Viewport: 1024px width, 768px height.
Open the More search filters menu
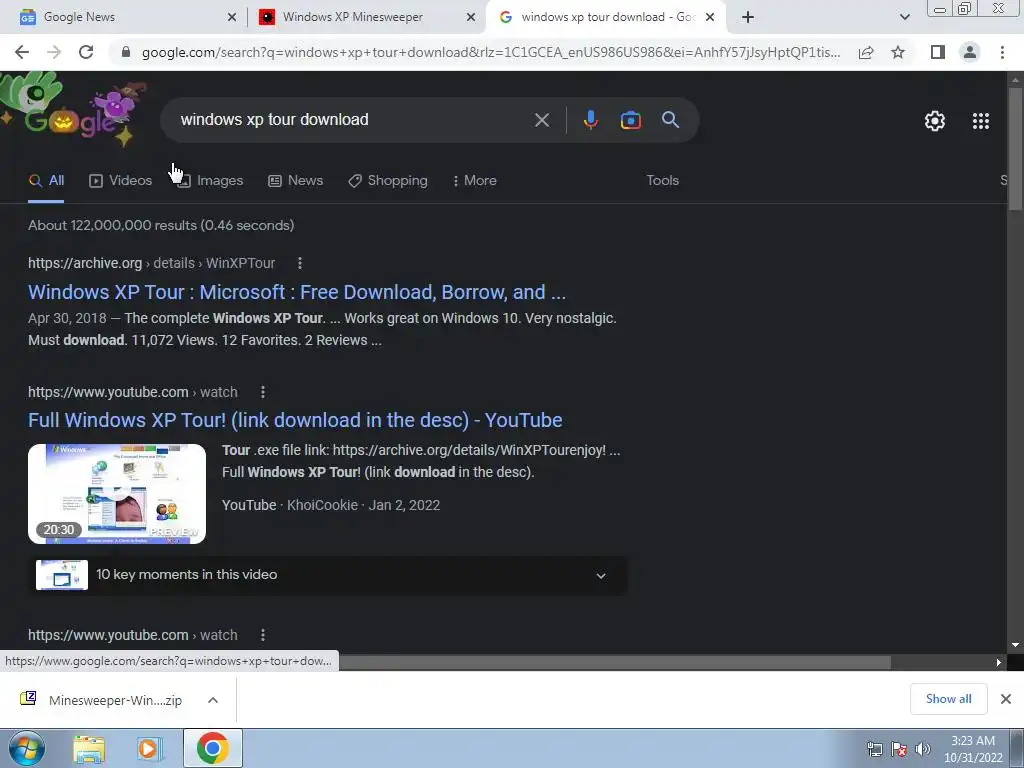(475, 181)
